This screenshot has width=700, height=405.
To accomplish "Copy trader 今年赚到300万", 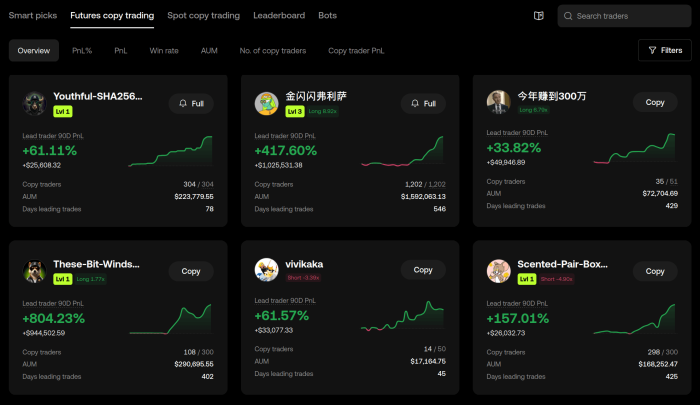I will 655,102.
